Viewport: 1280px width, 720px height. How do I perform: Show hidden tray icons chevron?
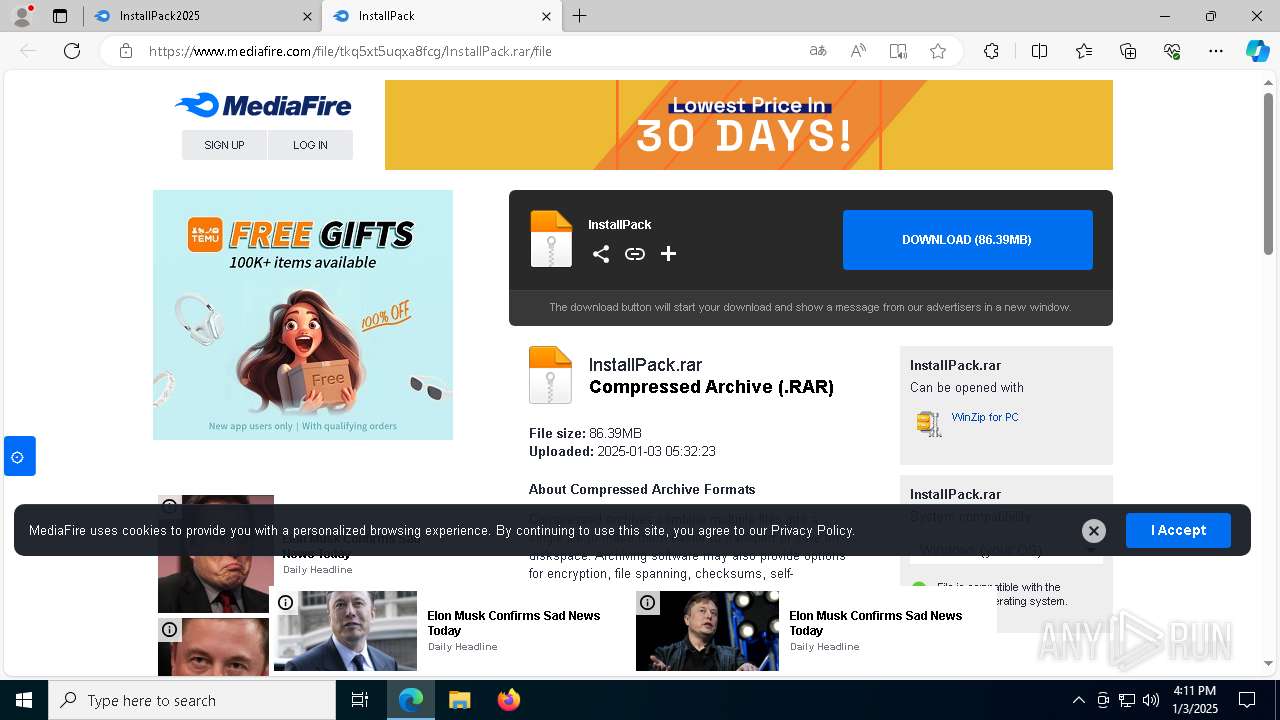(x=1078, y=700)
